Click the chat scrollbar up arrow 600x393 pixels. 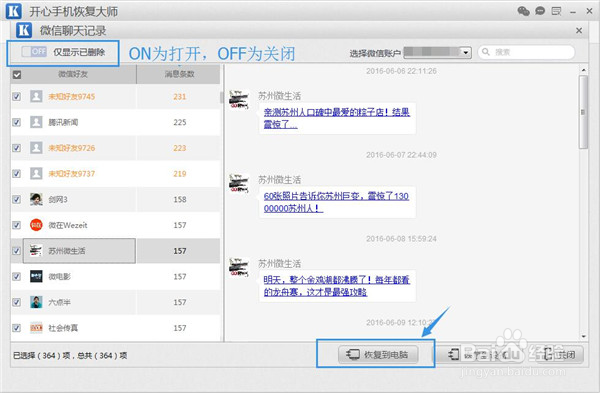coord(583,70)
